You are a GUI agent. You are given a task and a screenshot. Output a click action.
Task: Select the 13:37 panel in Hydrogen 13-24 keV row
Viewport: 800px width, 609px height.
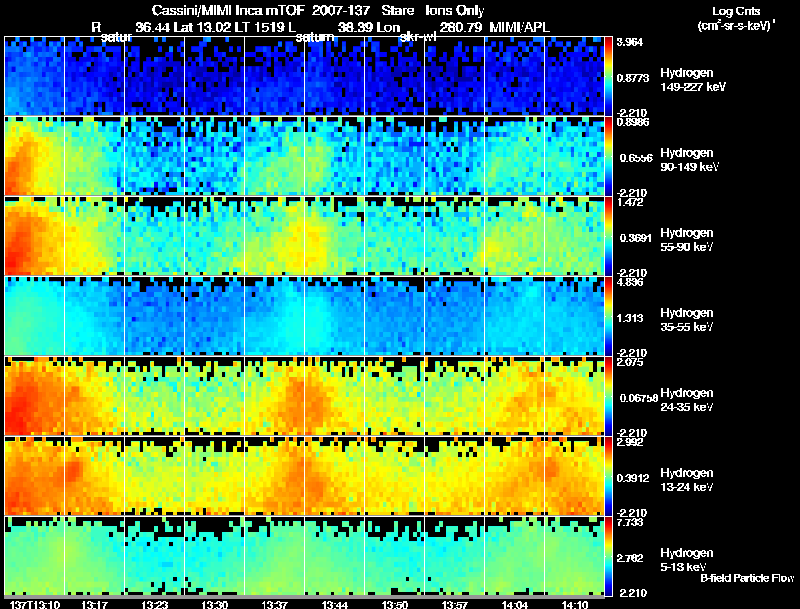coord(274,476)
